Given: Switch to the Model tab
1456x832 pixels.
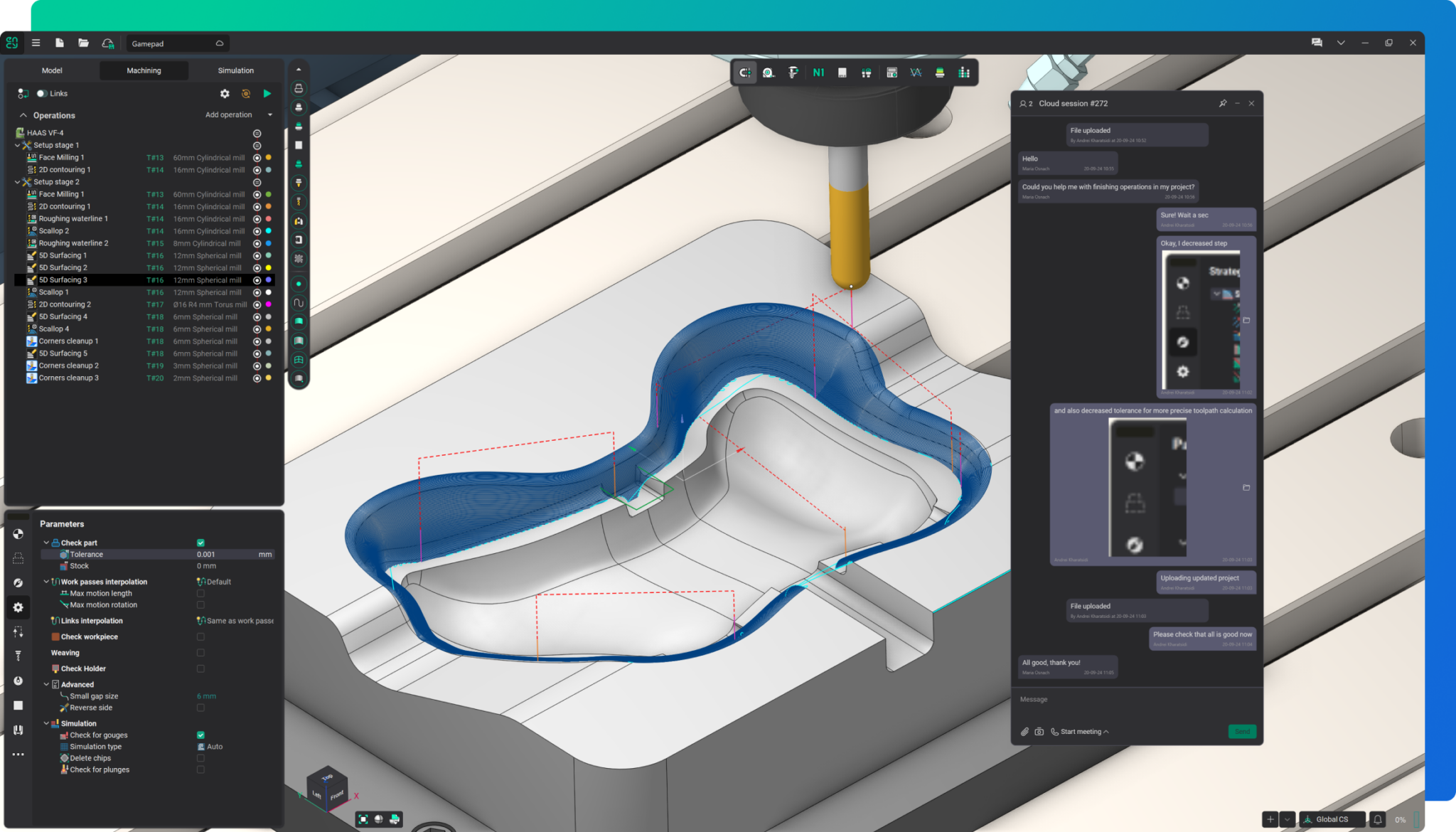Looking at the screenshot, I should (52, 70).
